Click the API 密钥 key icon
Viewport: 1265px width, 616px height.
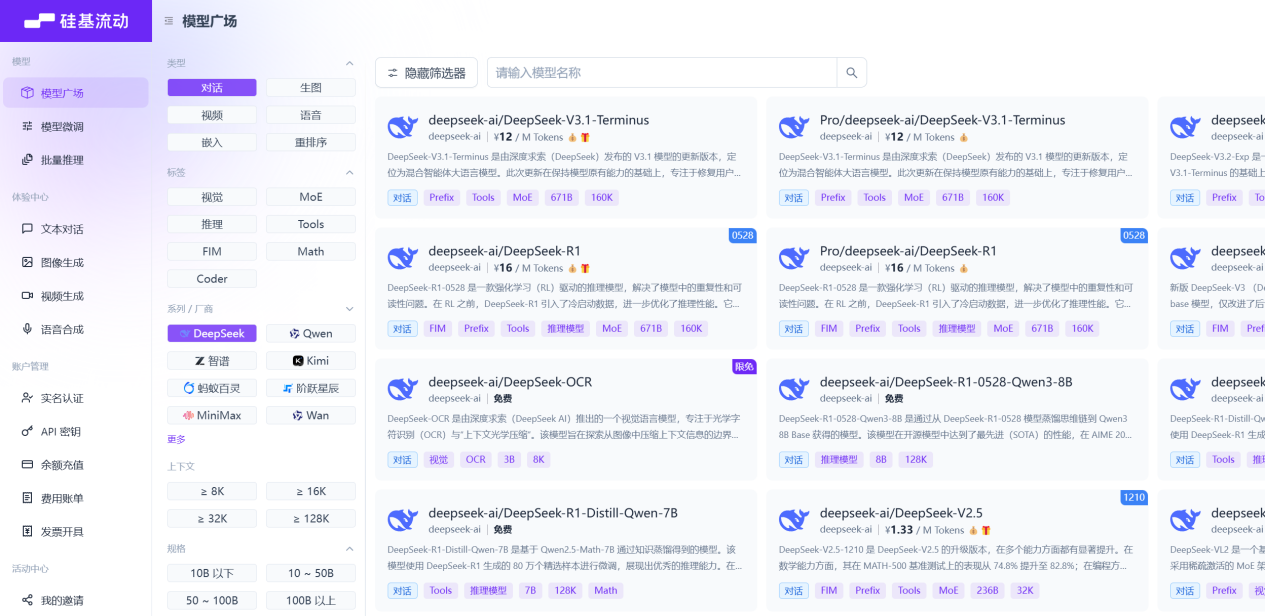[28, 431]
